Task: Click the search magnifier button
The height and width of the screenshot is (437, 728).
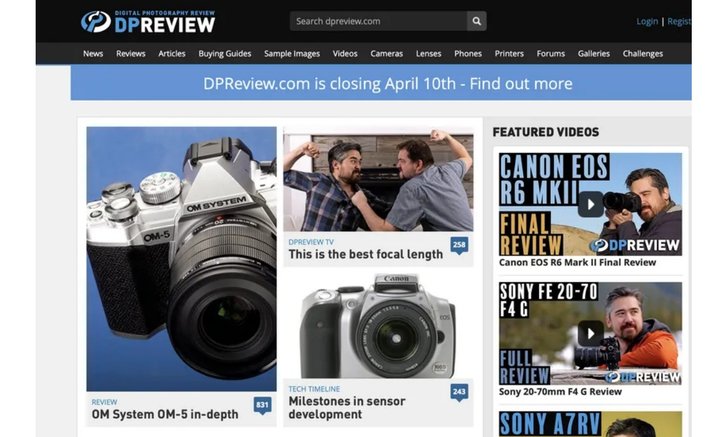Action: point(476,21)
